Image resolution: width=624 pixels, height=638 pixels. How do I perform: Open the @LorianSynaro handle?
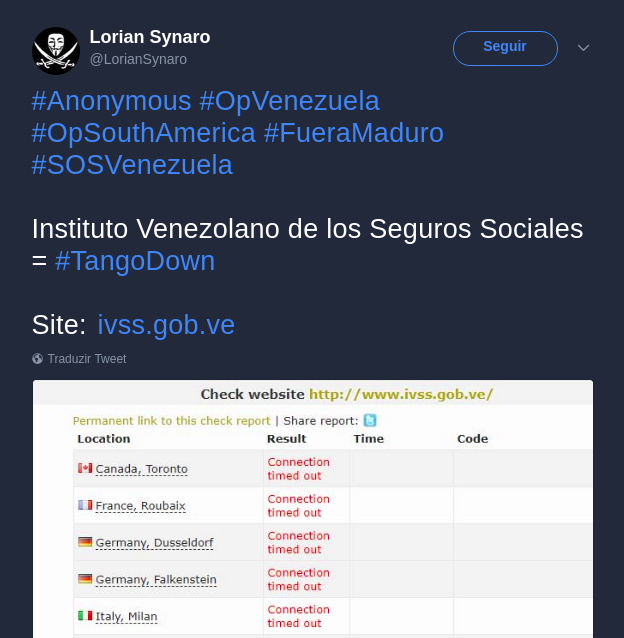138,59
